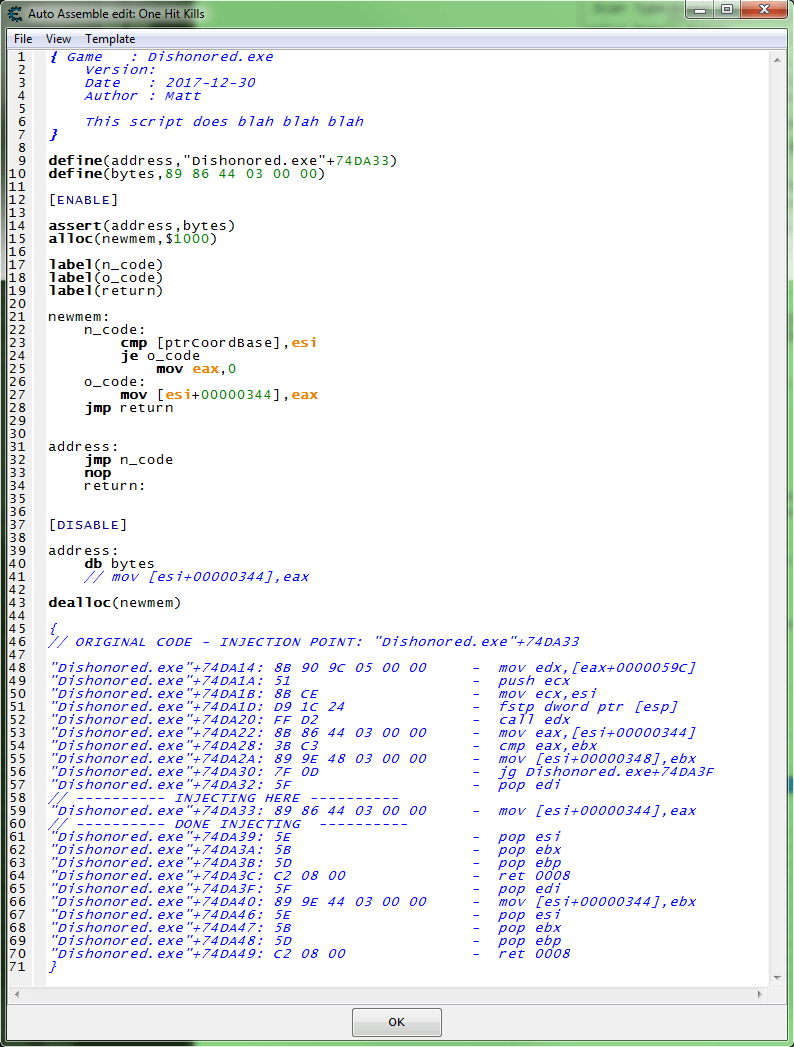Click the 'Version:' comment line
794x1047 pixels.
coord(120,69)
